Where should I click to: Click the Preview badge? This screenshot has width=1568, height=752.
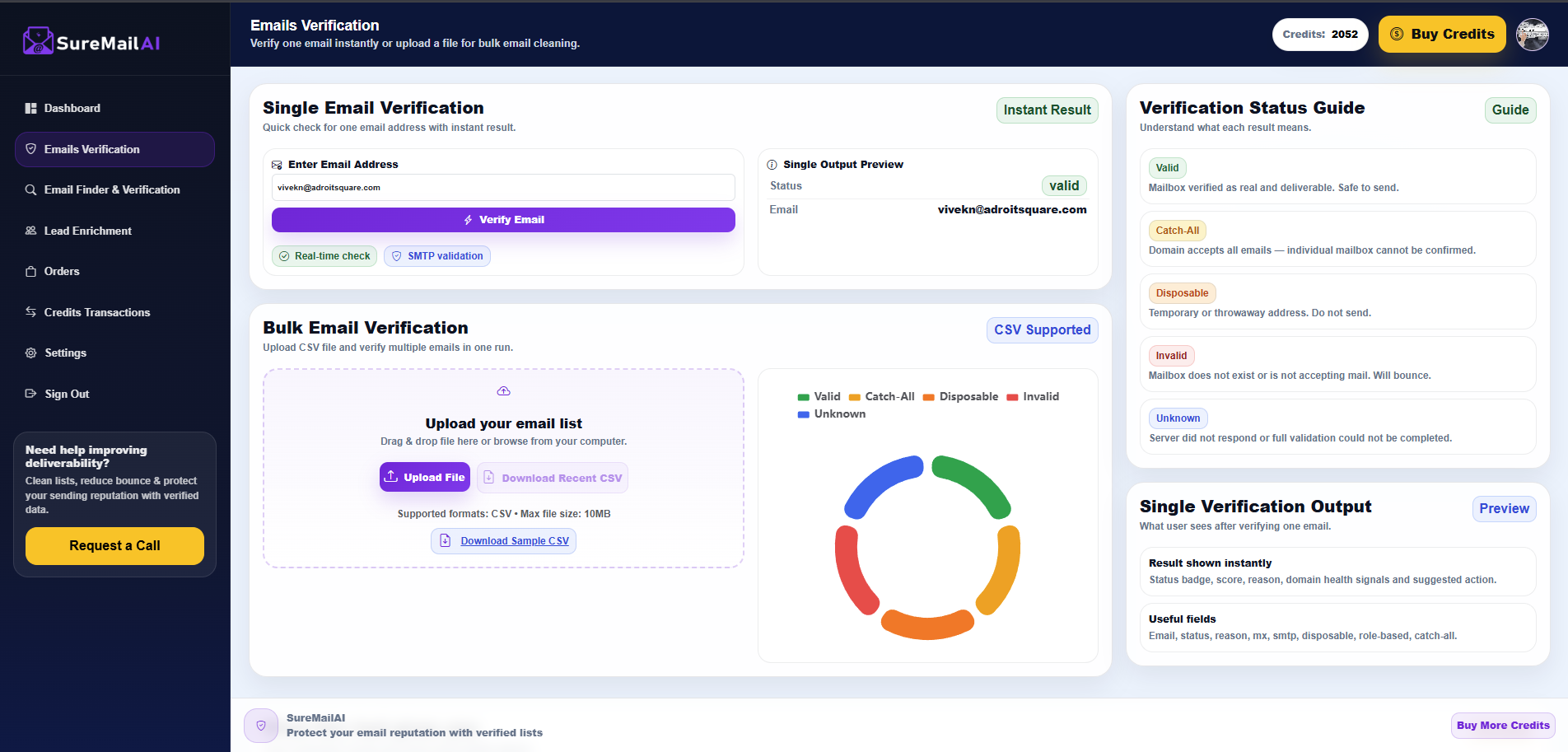1504,509
